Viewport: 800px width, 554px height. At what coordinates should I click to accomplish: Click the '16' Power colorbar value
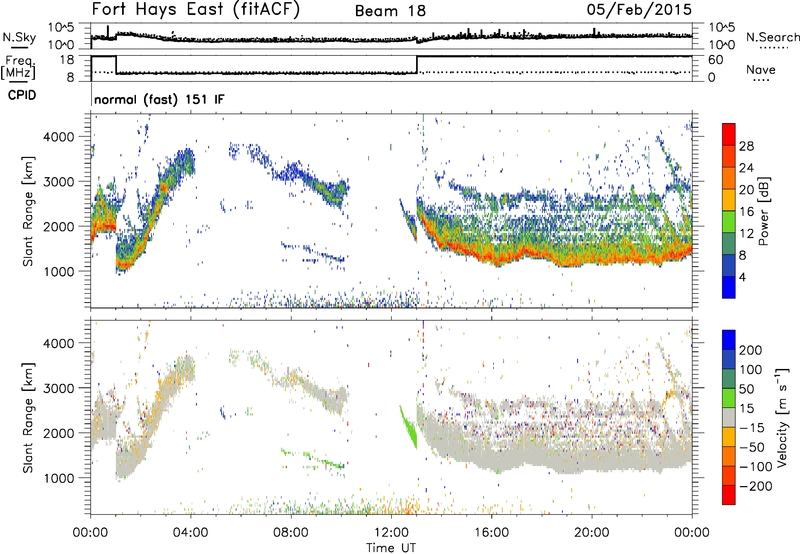746,212
